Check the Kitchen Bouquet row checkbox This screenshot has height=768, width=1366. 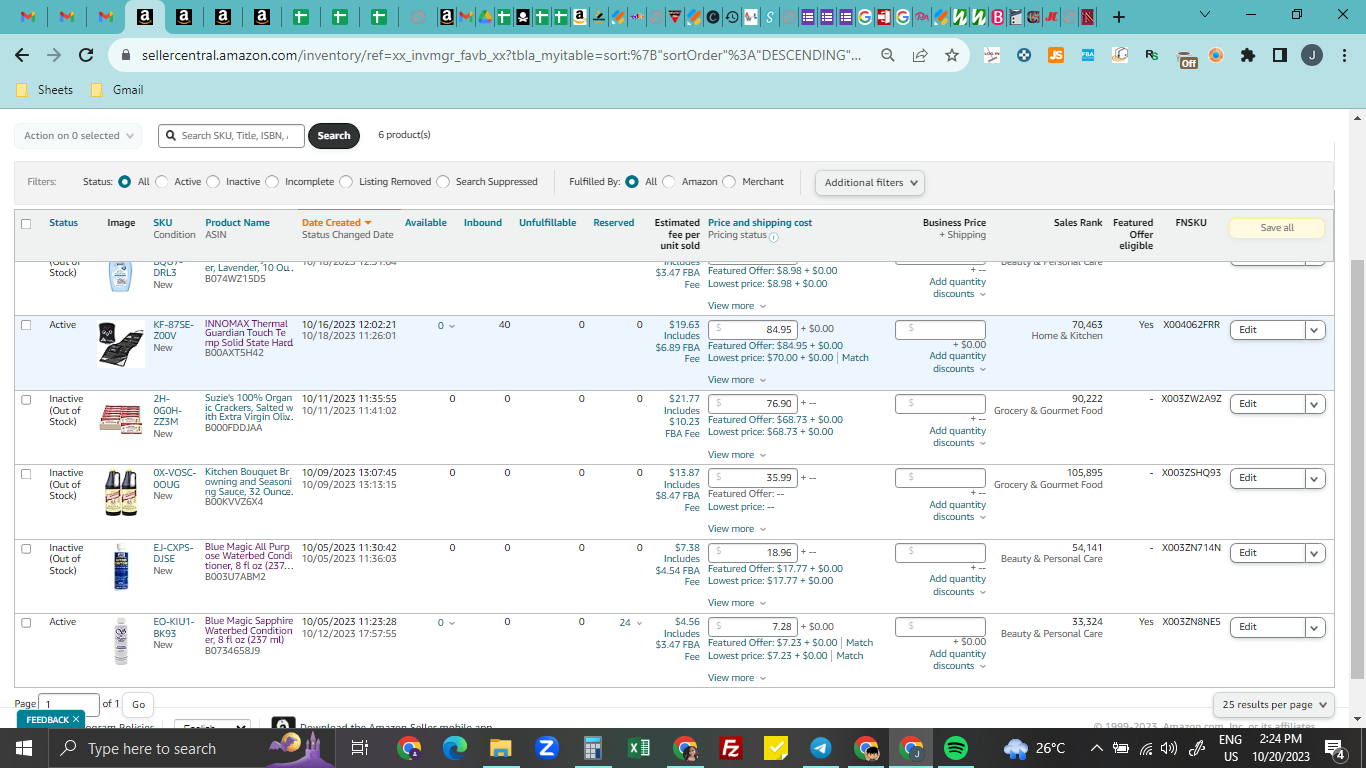26,473
